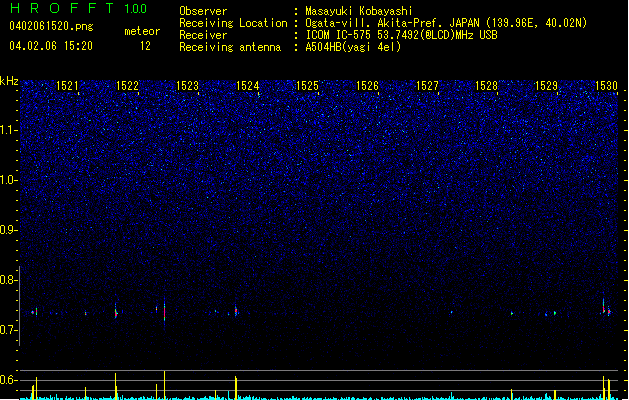Click the 1528 time marker
Screen dimensions: 629x400
point(486,85)
